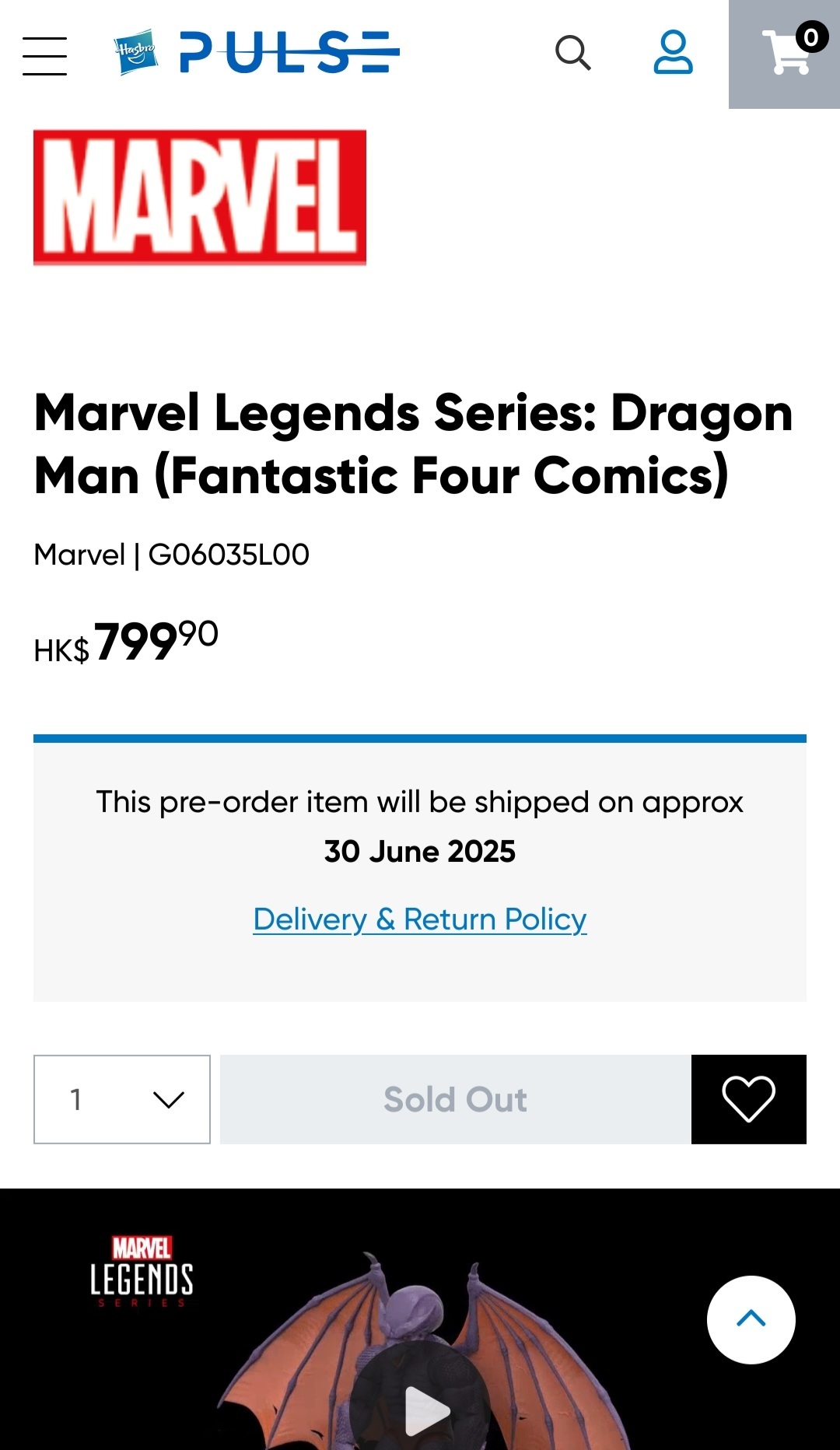Add Dragon Man to wishlist heart
Image resolution: width=840 pixels, height=1450 pixels.
point(748,1099)
